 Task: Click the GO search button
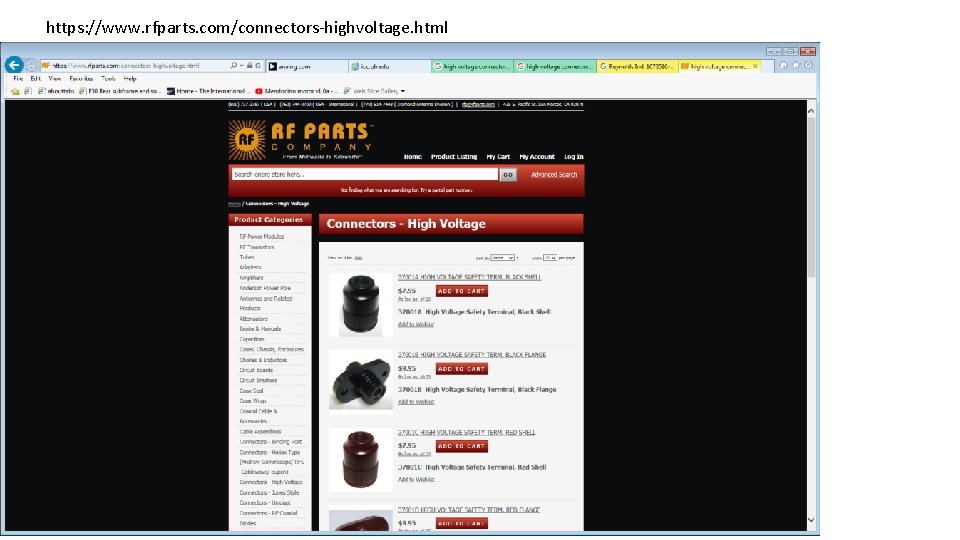(508, 175)
